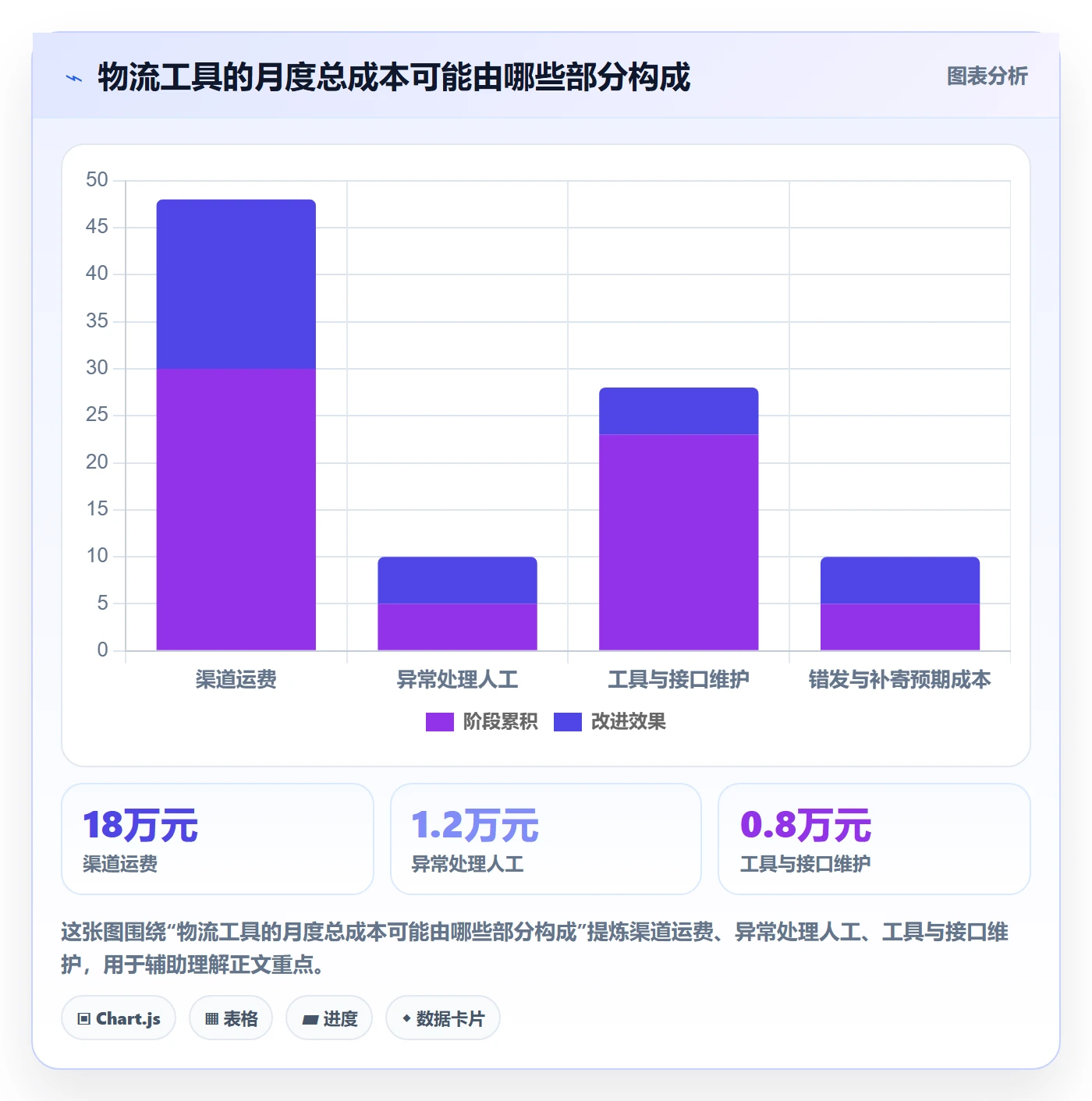This screenshot has height=1101, width=1092.
Task: Click the 0 value on the y-axis
Action: (x=103, y=650)
